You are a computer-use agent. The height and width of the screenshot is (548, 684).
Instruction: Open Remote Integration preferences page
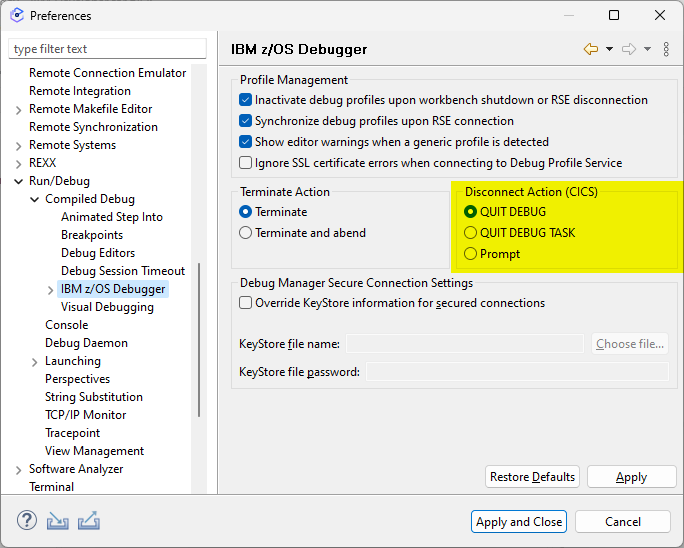(x=80, y=91)
